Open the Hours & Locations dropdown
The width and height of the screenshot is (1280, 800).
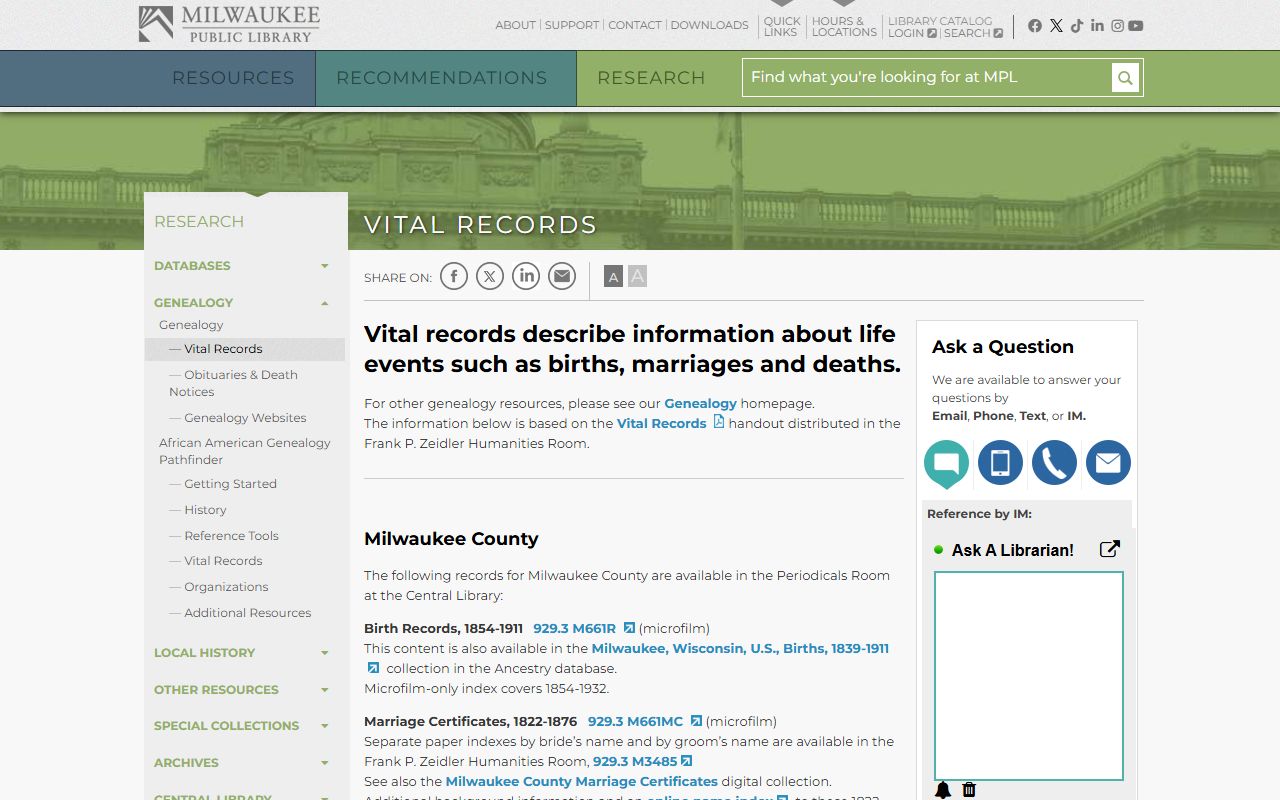click(x=844, y=26)
